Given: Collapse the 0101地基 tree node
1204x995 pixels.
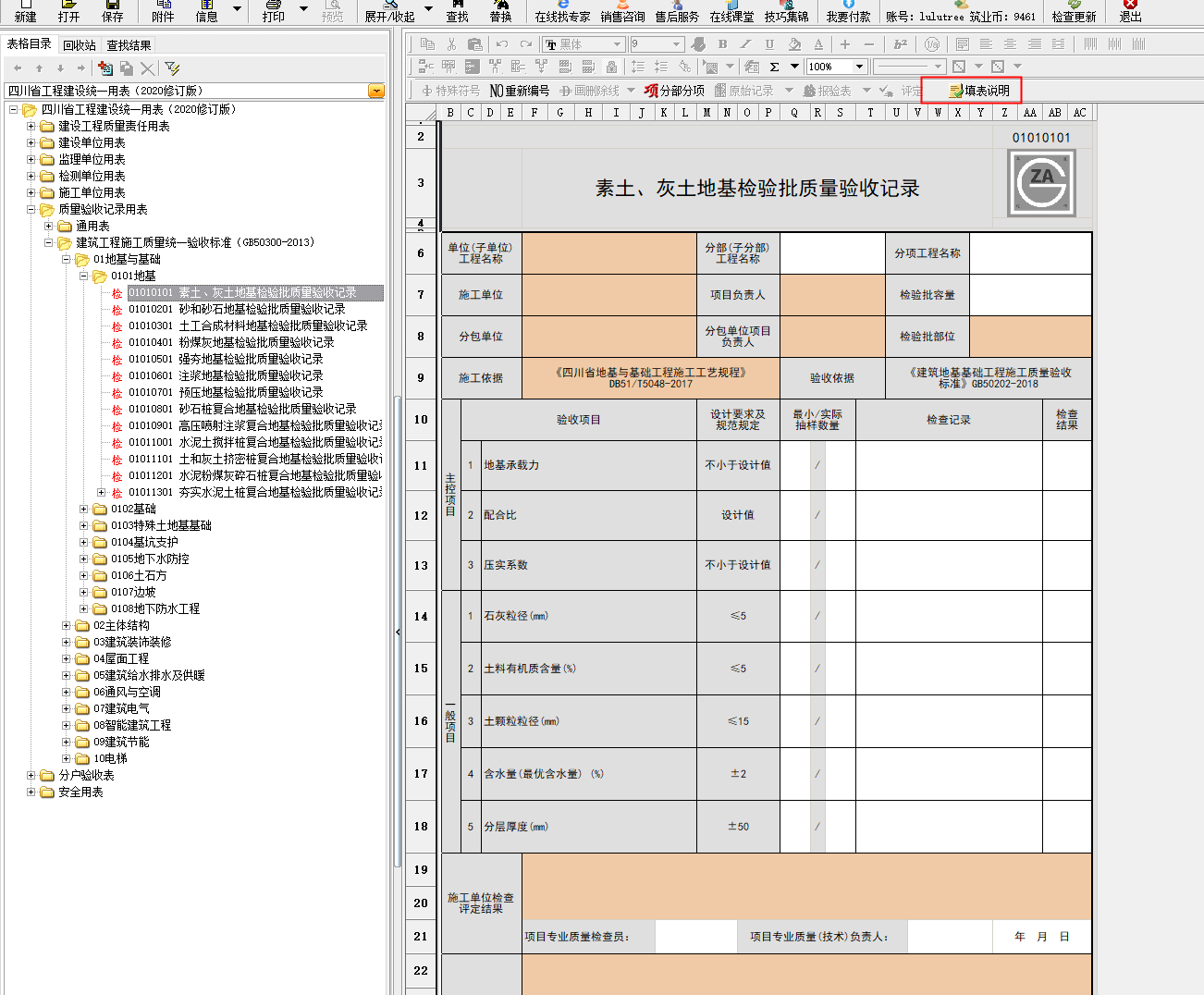Looking at the screenshot, I should (83, 276).
